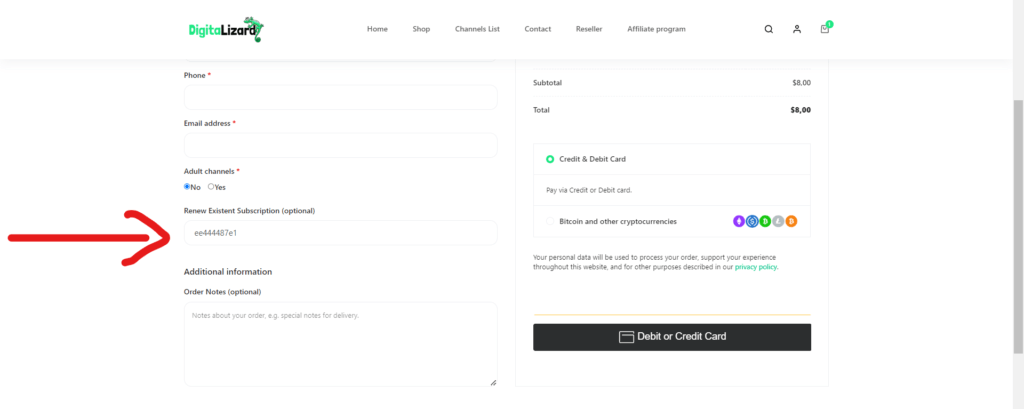Open the search magnifier icon in header
Image resolution: width=1024 pixels, height=409 pixels.
tap(769, 29)
